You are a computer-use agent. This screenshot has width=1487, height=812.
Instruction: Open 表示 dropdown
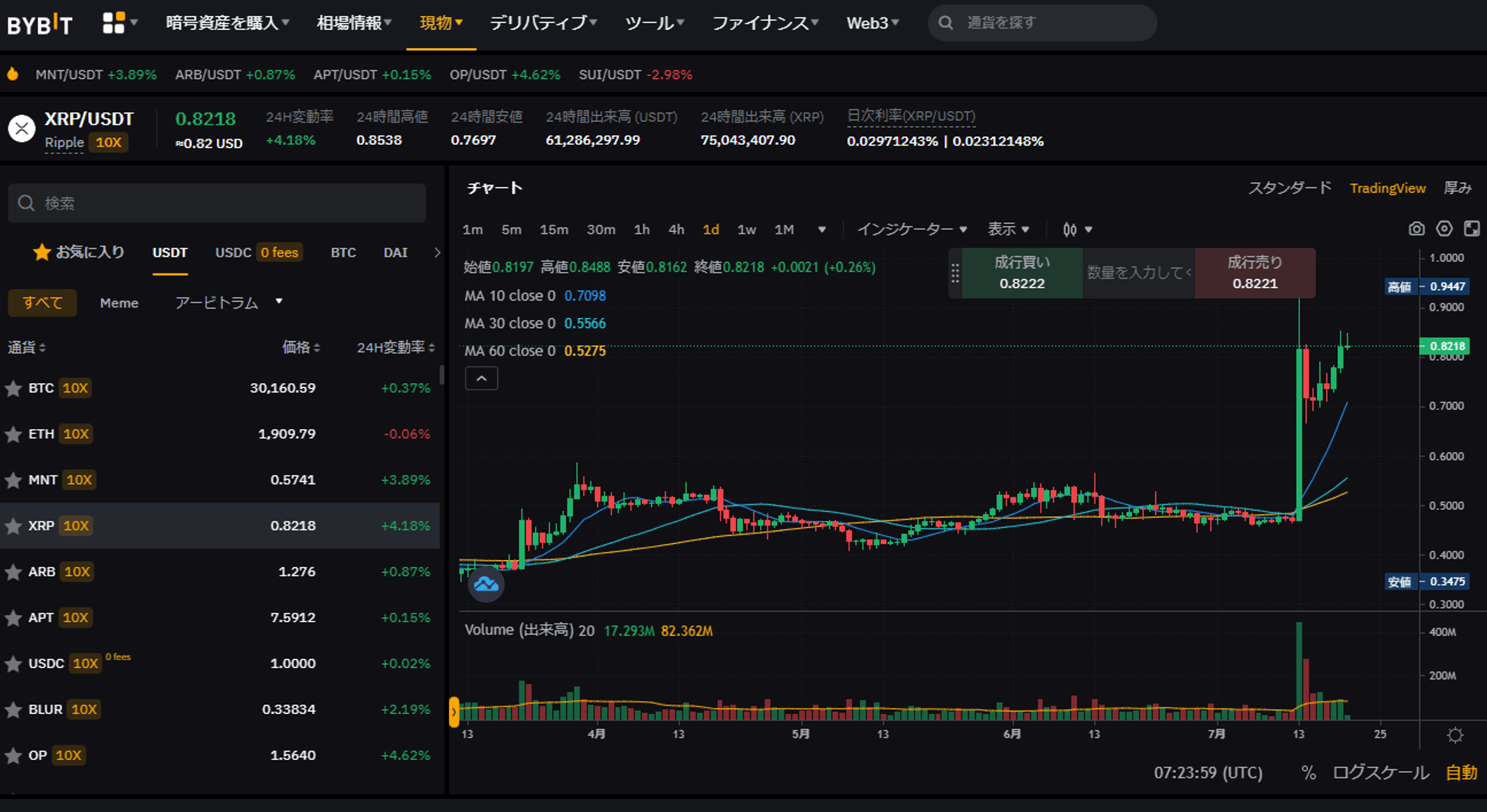[1008, 230]
